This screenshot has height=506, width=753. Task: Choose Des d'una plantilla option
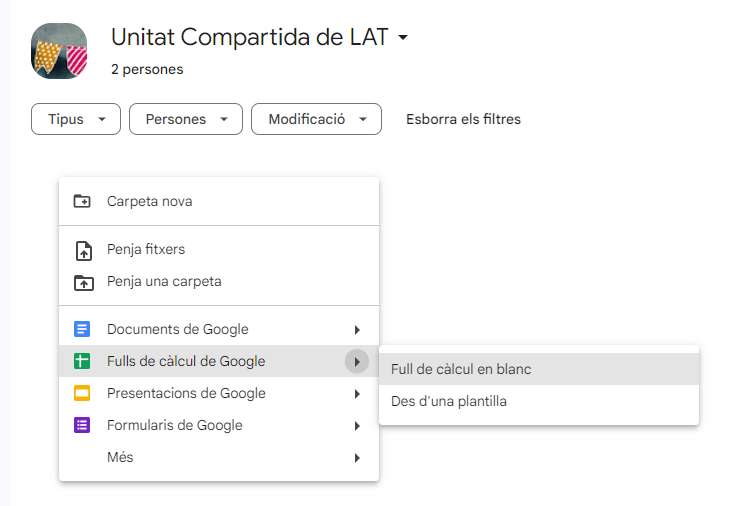click(x=449, y=402)
